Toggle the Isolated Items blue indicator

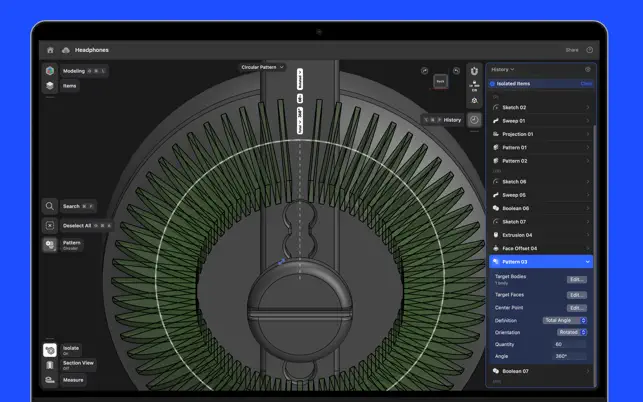(x=492, y=84)
